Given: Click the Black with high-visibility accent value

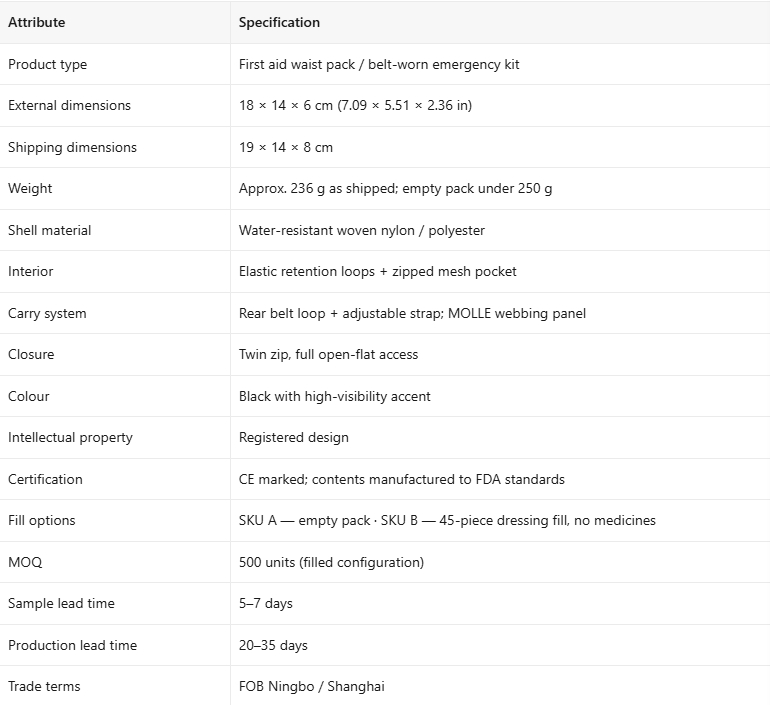Looking at the screenshot, I should 334,396.
